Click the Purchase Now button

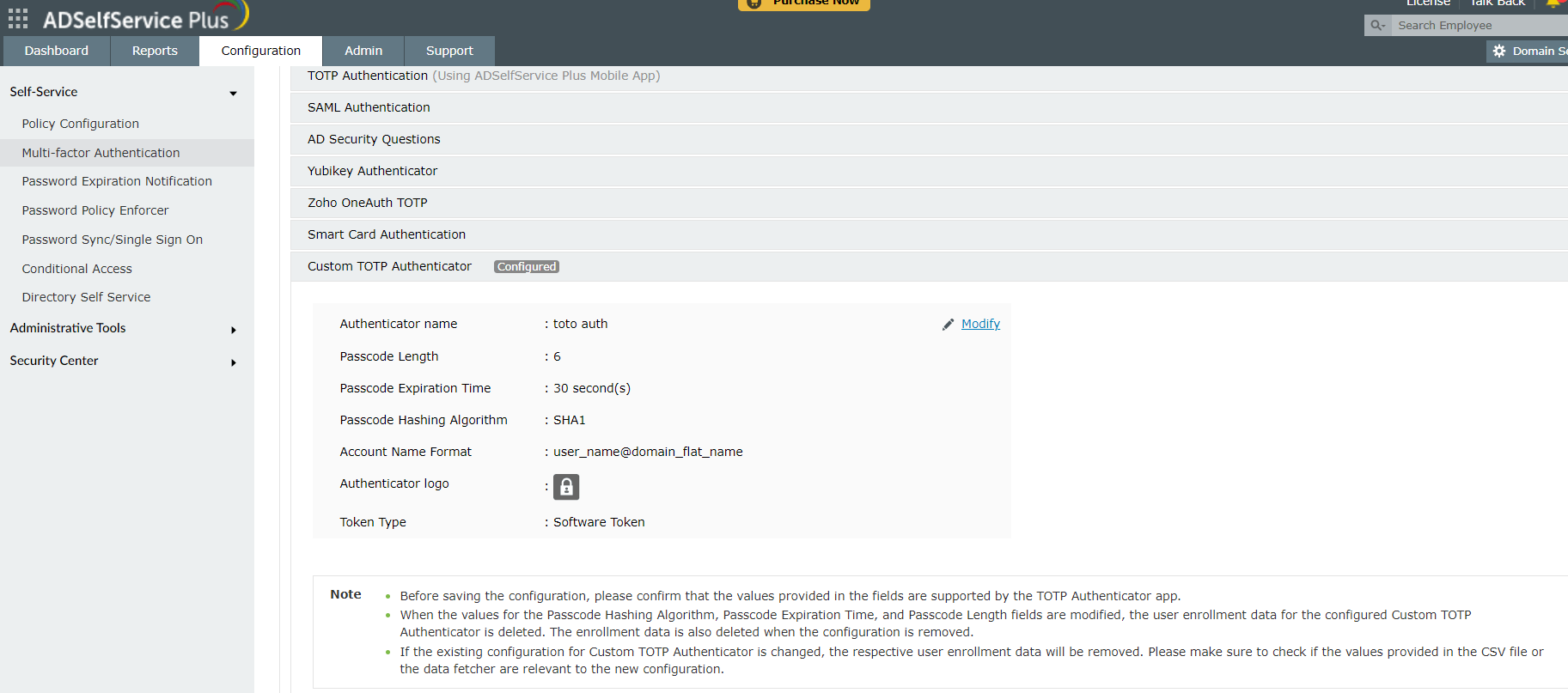coord(804,3)
